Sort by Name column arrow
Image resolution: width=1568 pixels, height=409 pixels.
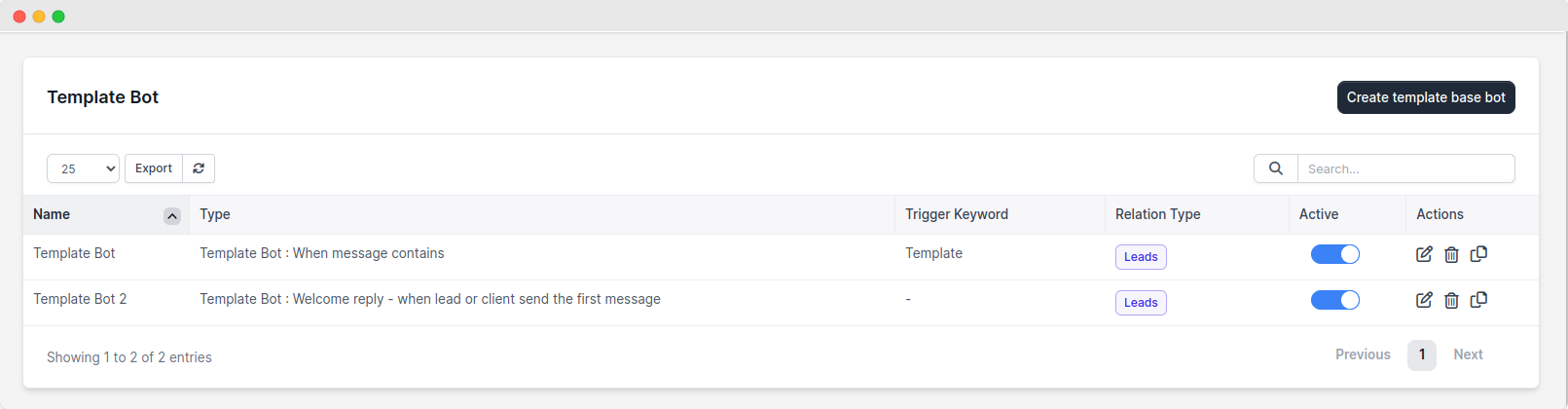tap(172, 216)
